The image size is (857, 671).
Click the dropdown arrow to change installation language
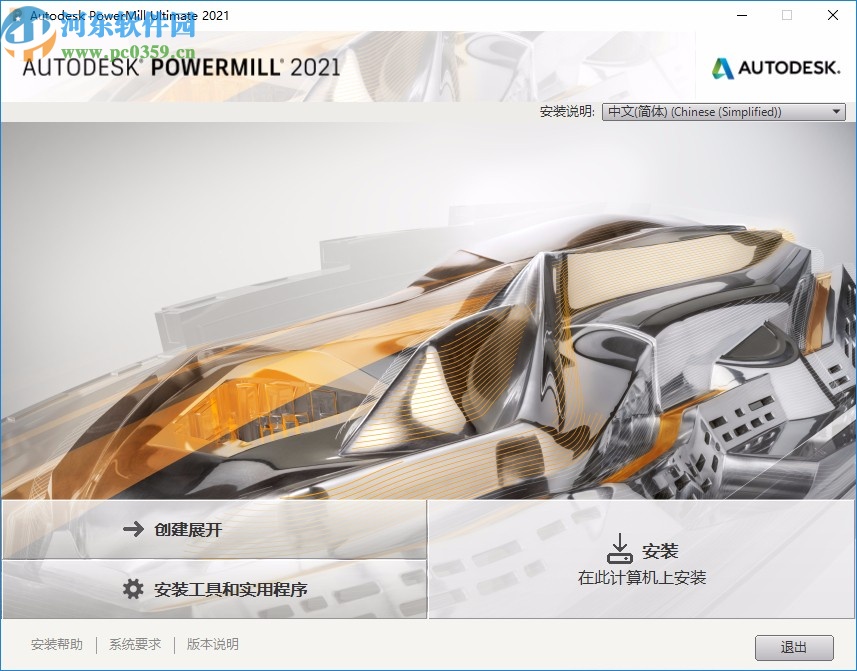(836, 111)
